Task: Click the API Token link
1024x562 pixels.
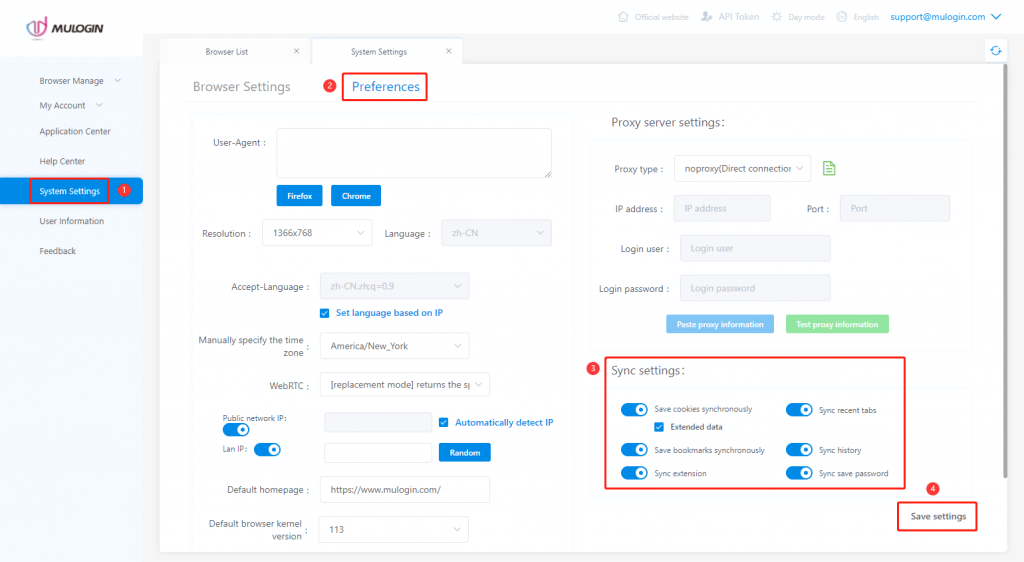Action: [739, 17]
